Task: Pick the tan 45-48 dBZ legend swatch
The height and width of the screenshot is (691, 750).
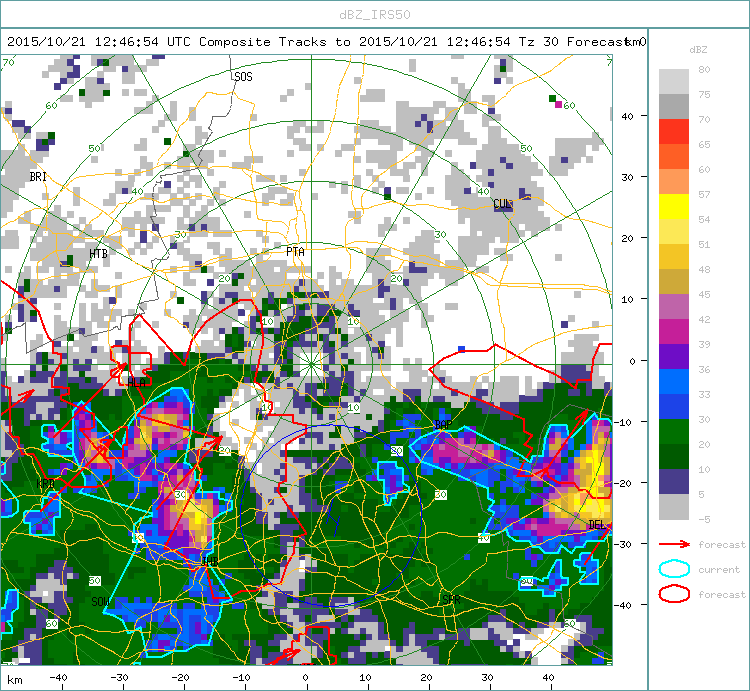Action: click(674, 282)
